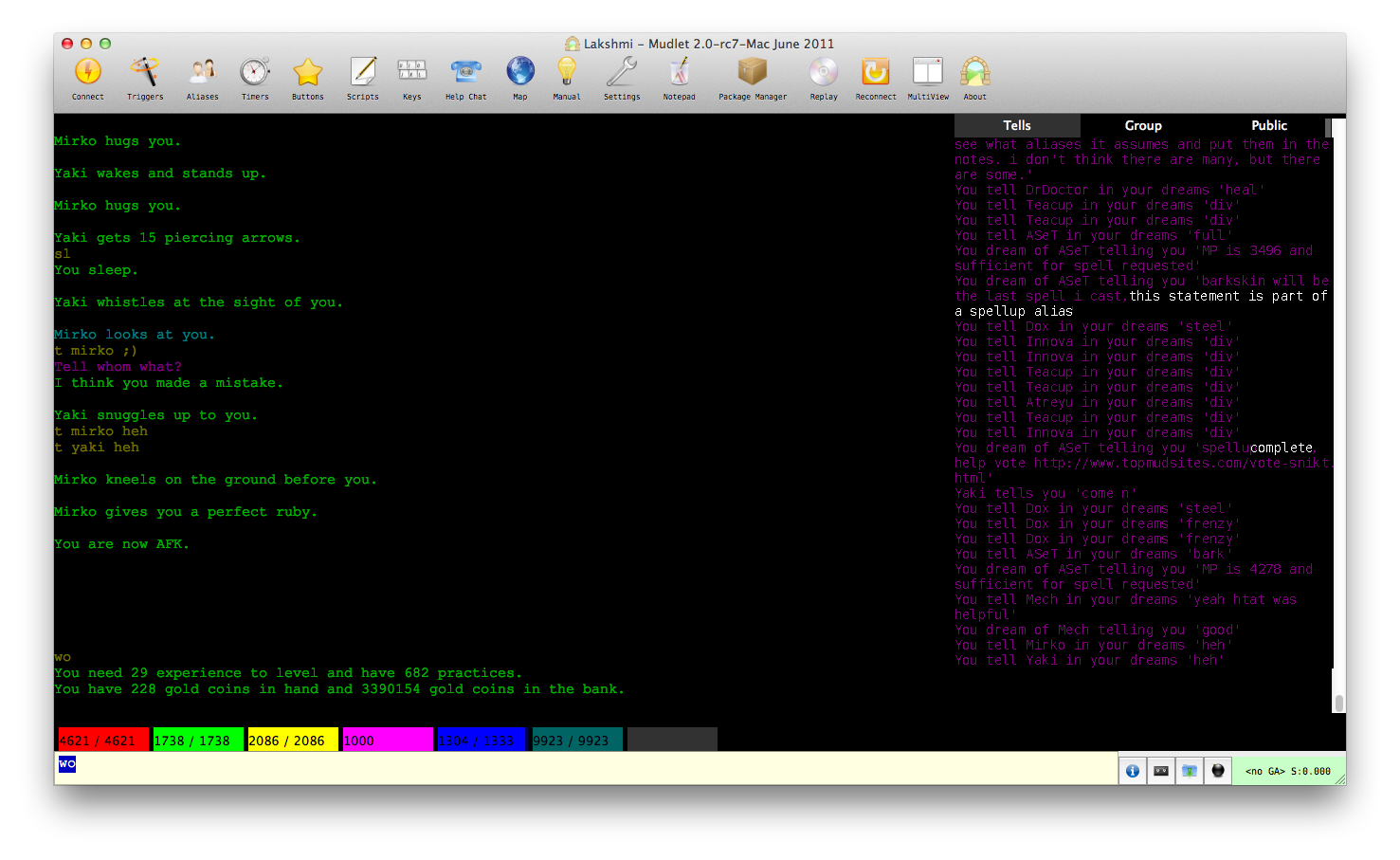Screen dimensions: 1400x860
Task: Open the Keys bindings editor
Action: click(411, 73)
